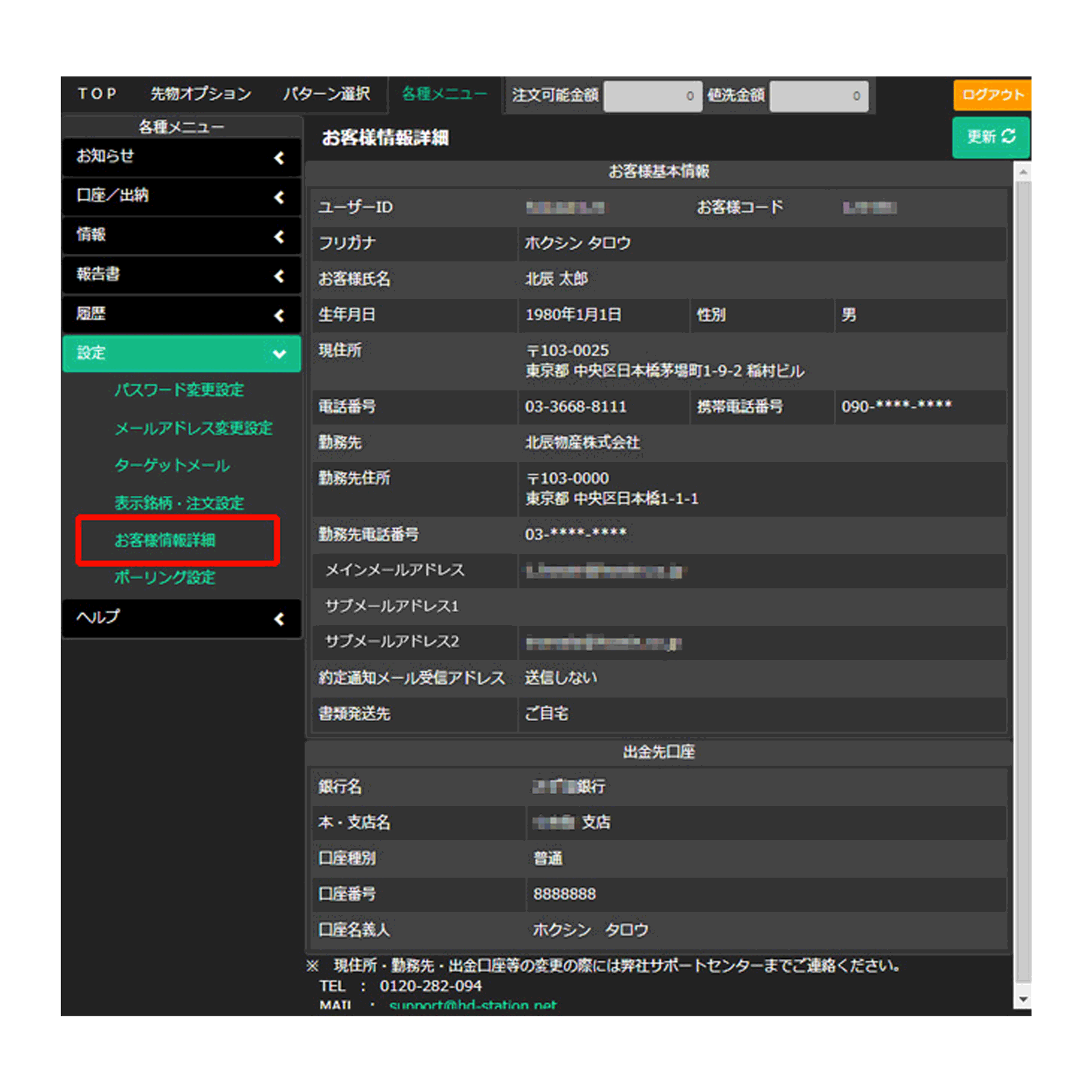Image resolution: width=1092 pixels, height=1092 pixels.
Task: Expand the 履歴 sidebar section
Action: click(182, 315)
